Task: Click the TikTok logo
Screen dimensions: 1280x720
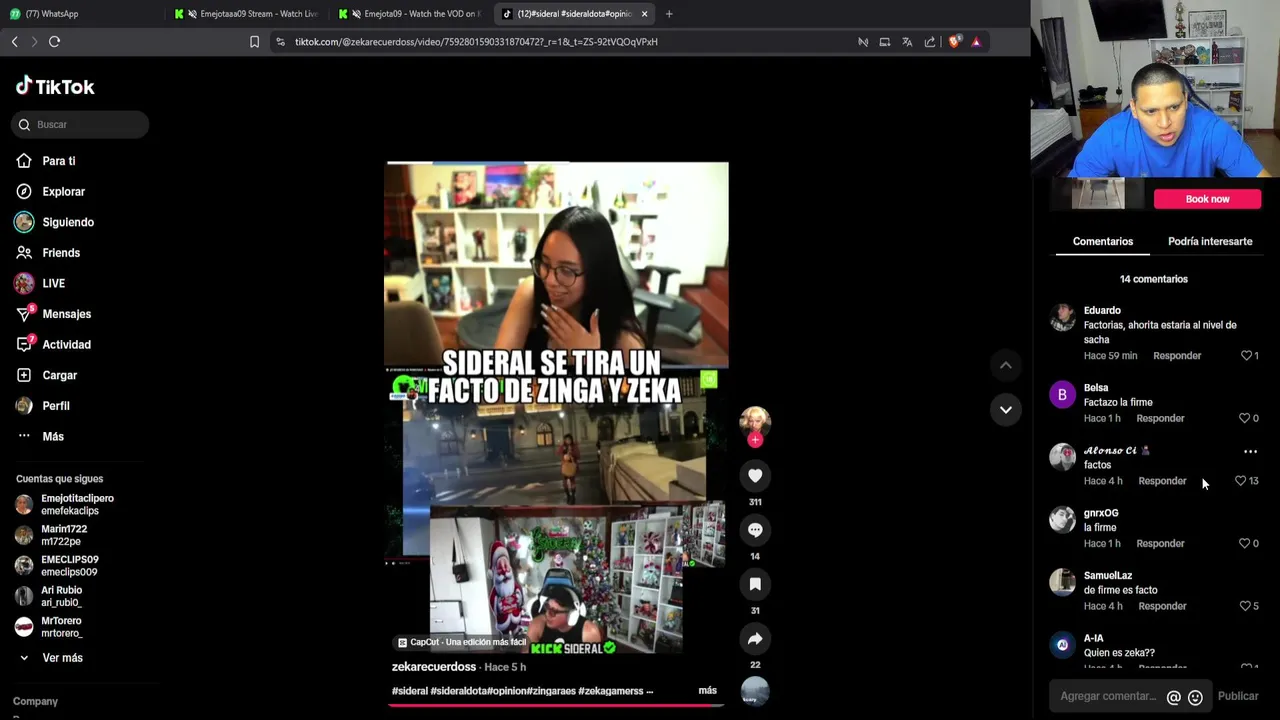Action: 55,87
